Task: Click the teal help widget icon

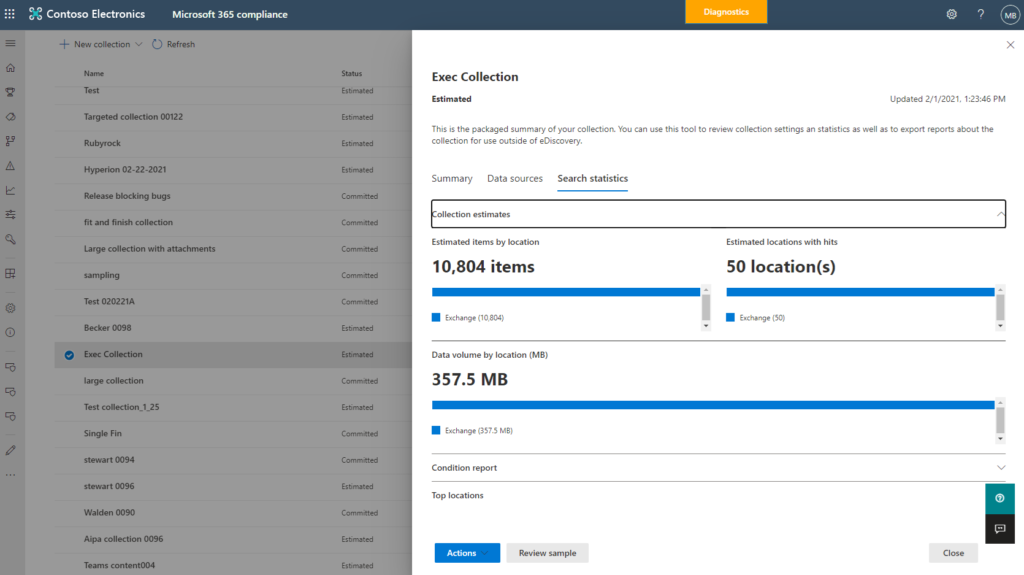Action: click(999, 498)
